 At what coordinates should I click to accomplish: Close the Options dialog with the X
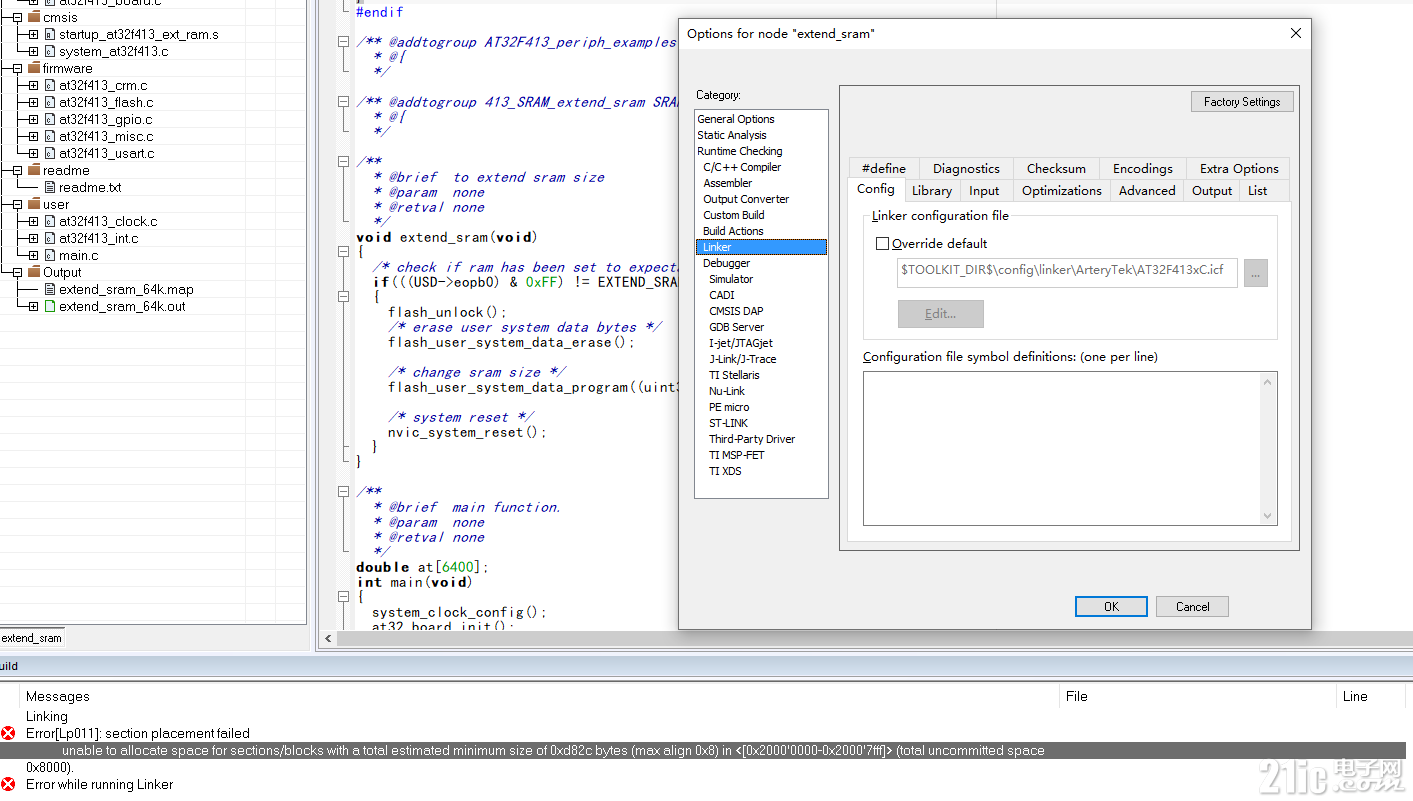point(1296,33)
